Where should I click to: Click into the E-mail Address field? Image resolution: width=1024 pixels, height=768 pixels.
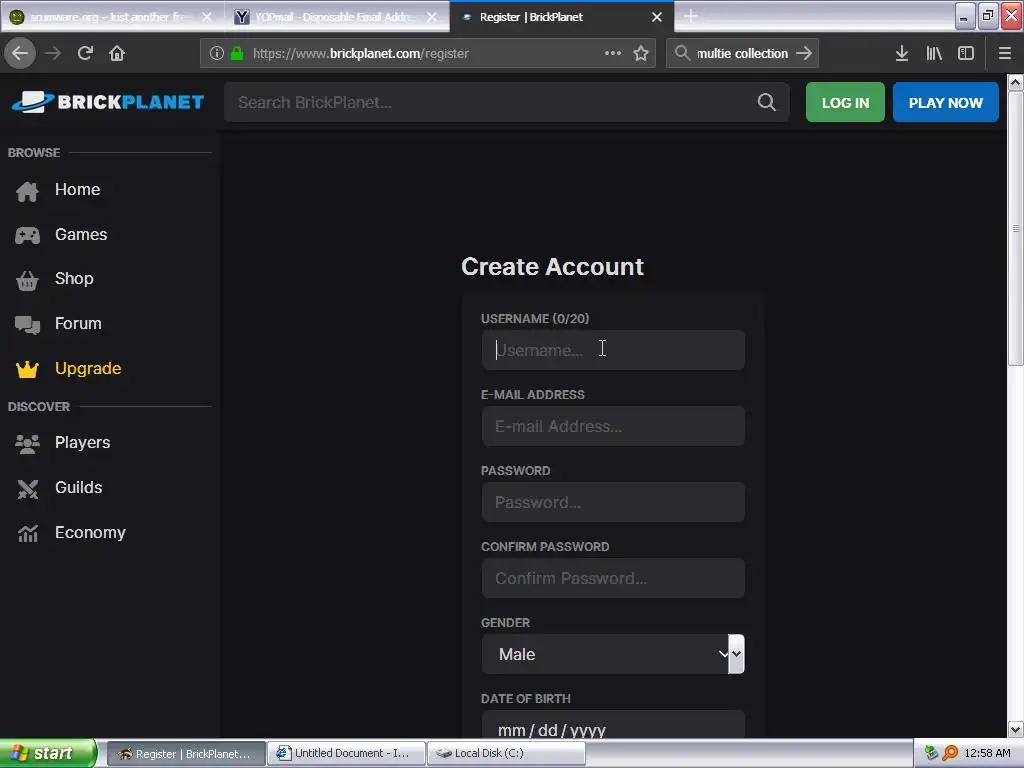(613, 426)
